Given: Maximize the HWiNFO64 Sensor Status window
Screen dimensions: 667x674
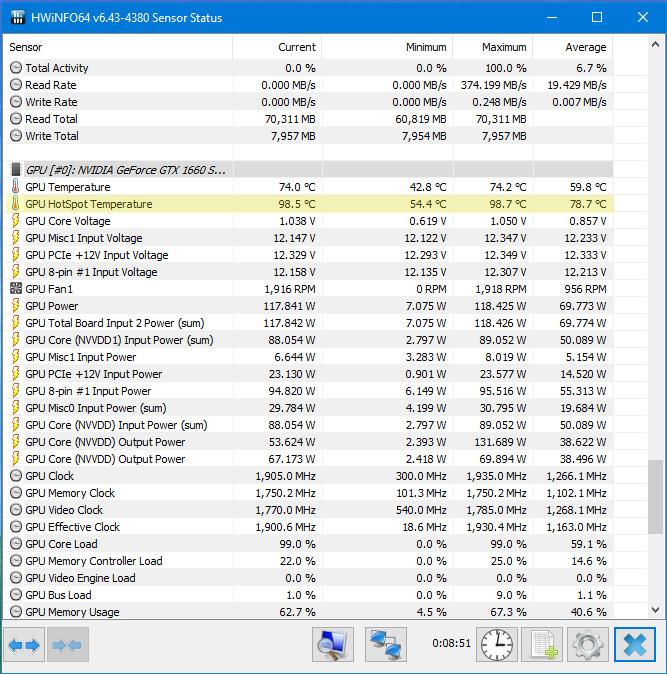Looking at the screenshot, I should (597, 18).
